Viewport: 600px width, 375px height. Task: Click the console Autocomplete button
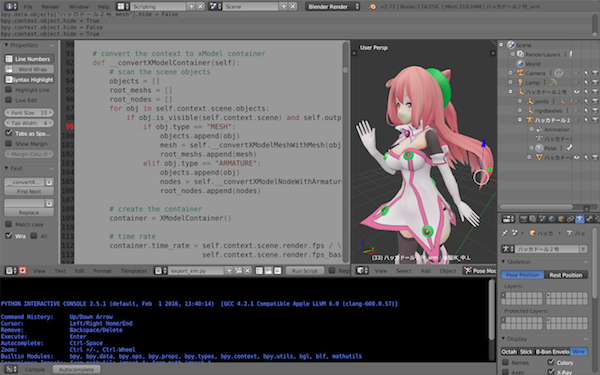pos(76,370)
